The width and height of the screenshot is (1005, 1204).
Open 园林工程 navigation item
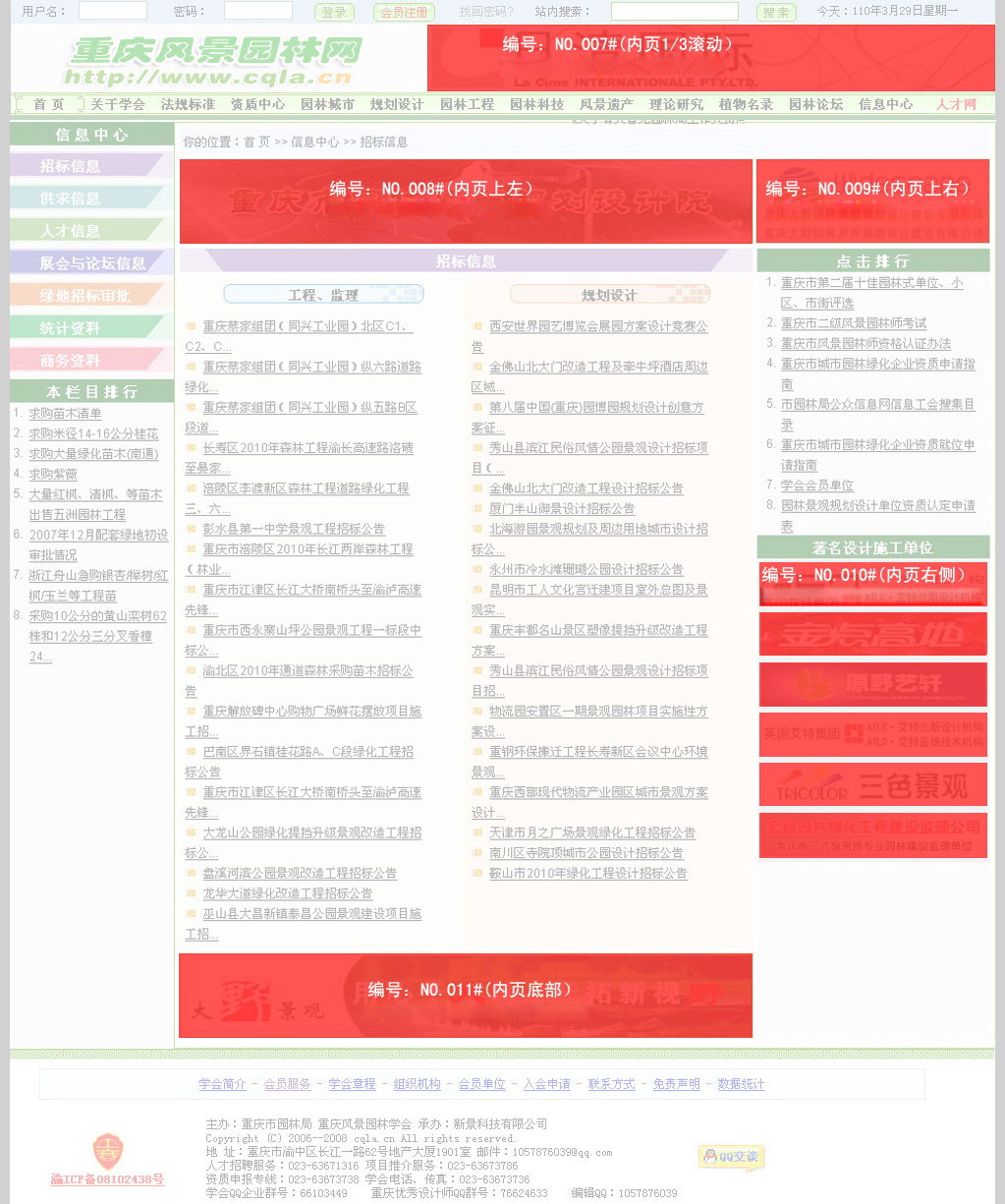[x=467, y=104]
